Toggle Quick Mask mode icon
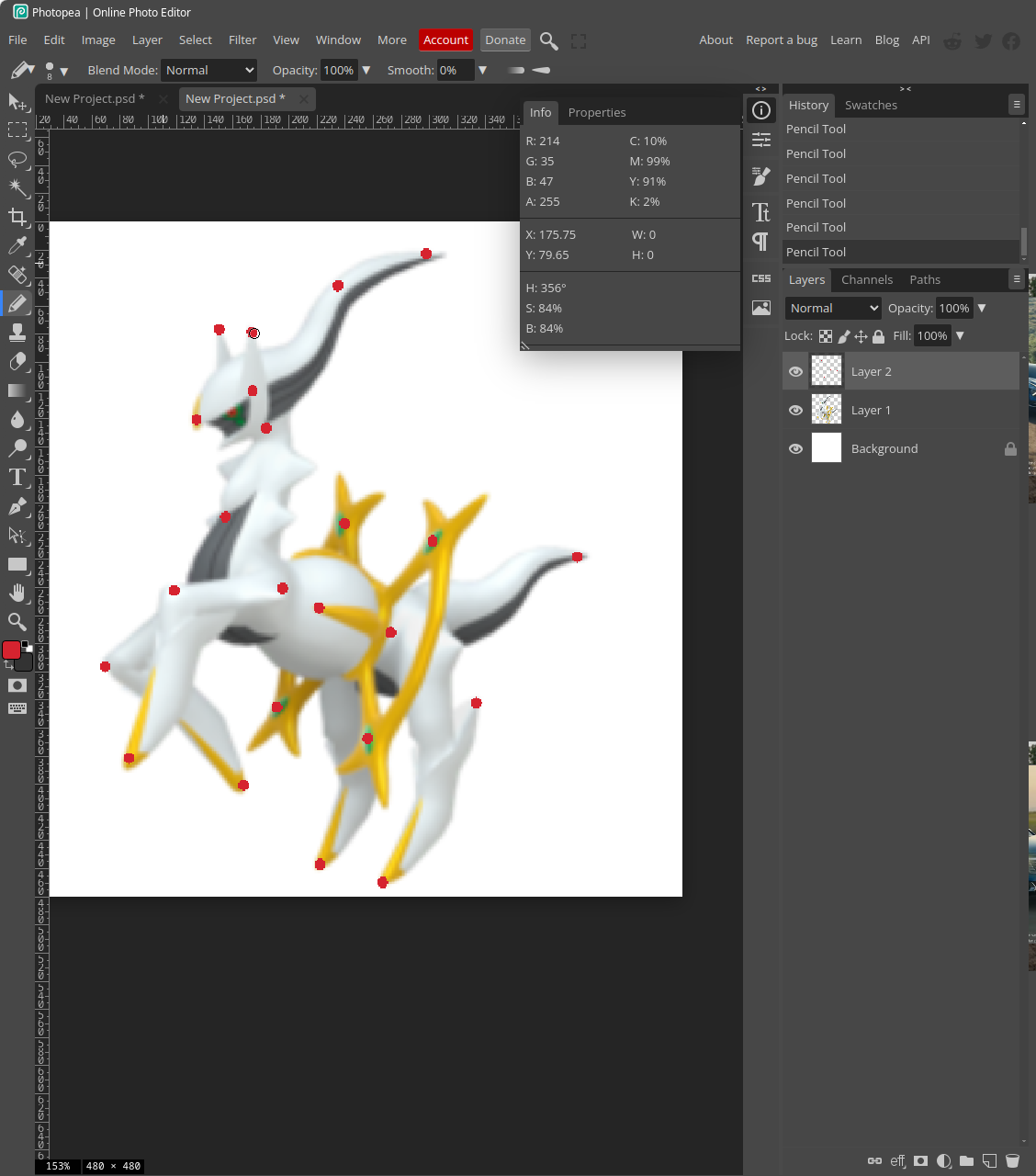Viewport: 1036px width, 1176px height. click(x=17, y=685)
